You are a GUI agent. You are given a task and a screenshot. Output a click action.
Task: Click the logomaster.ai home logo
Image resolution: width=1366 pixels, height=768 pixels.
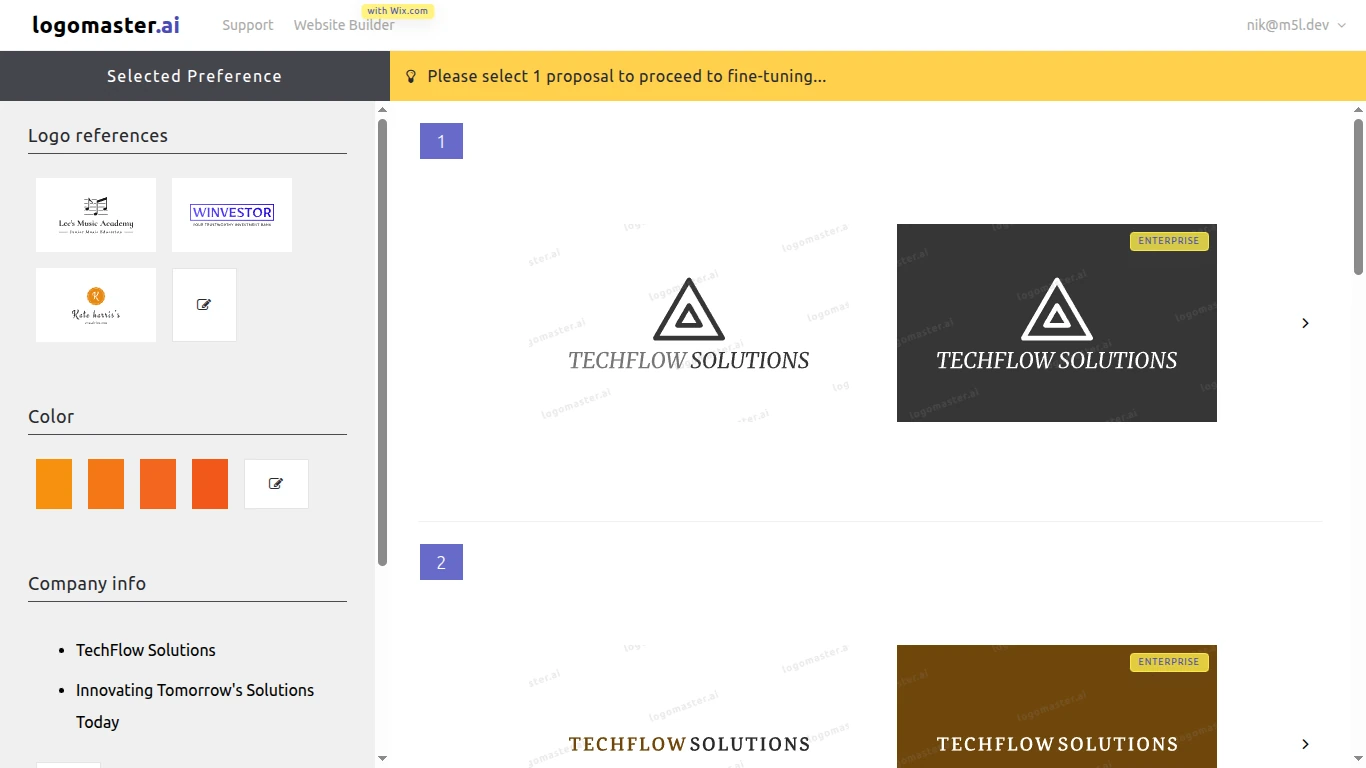(x=106, y=25)
